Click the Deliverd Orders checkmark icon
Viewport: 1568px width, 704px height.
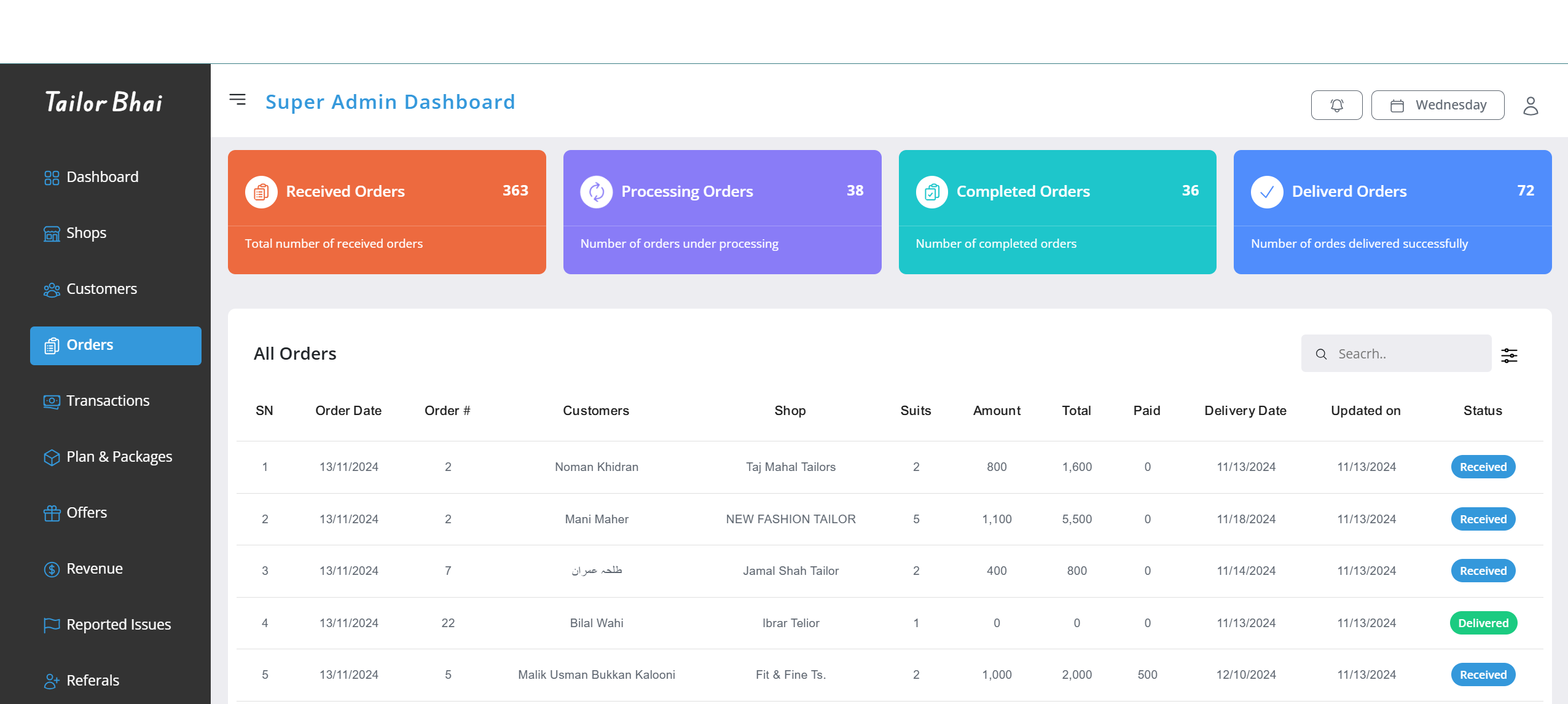1267,192
